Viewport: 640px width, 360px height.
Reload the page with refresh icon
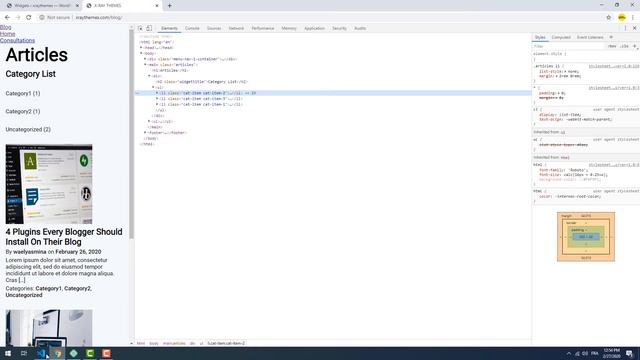(29, 17)
